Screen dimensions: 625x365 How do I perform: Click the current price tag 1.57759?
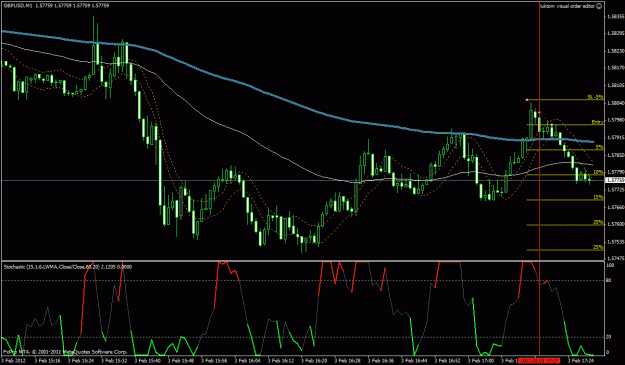point(614,181)
